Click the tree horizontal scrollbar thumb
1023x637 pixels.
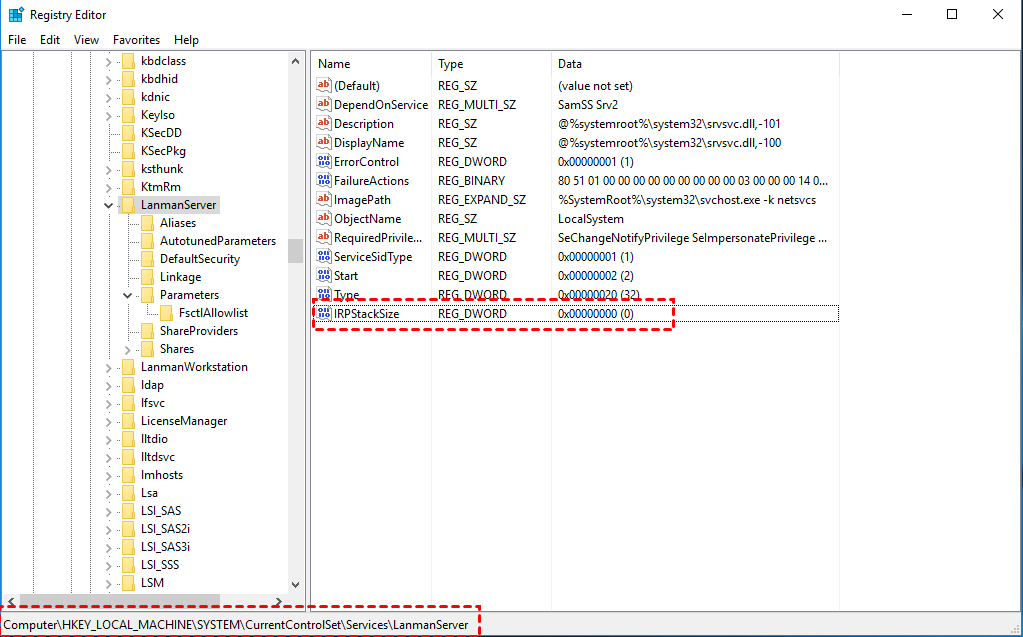(x=120, y=602)
